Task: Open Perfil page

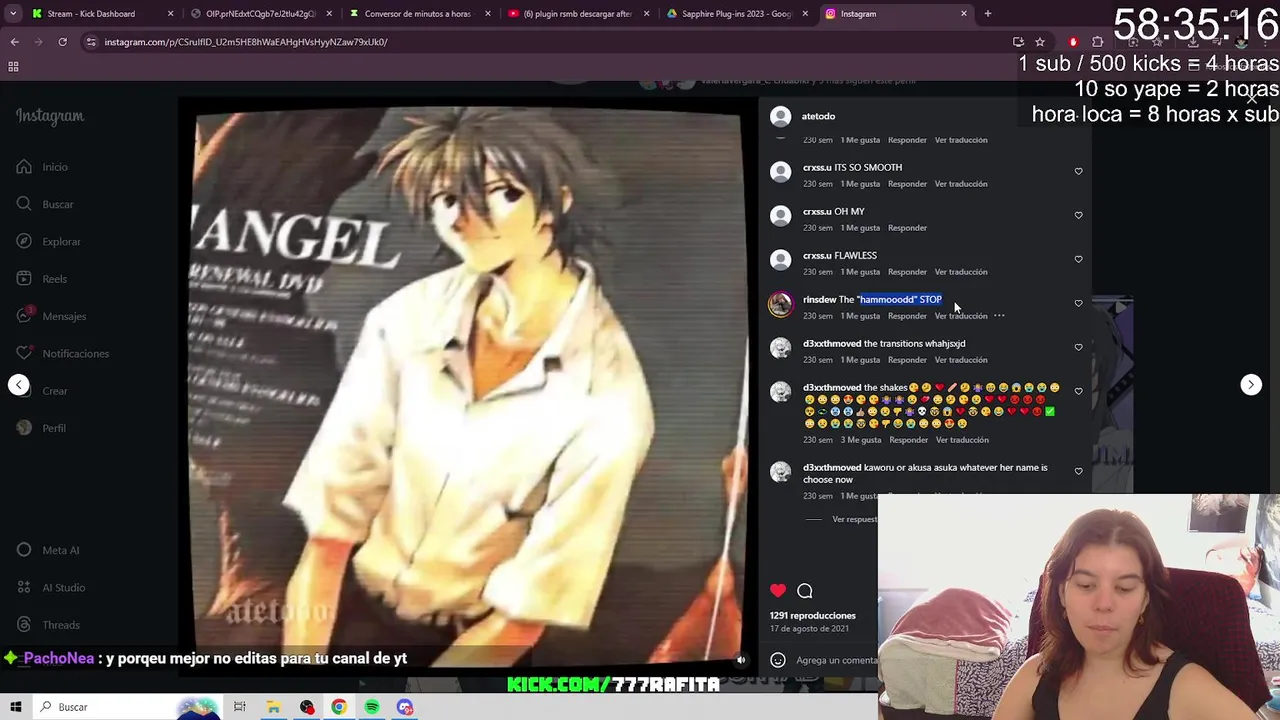Action: (x=41, y=428)
